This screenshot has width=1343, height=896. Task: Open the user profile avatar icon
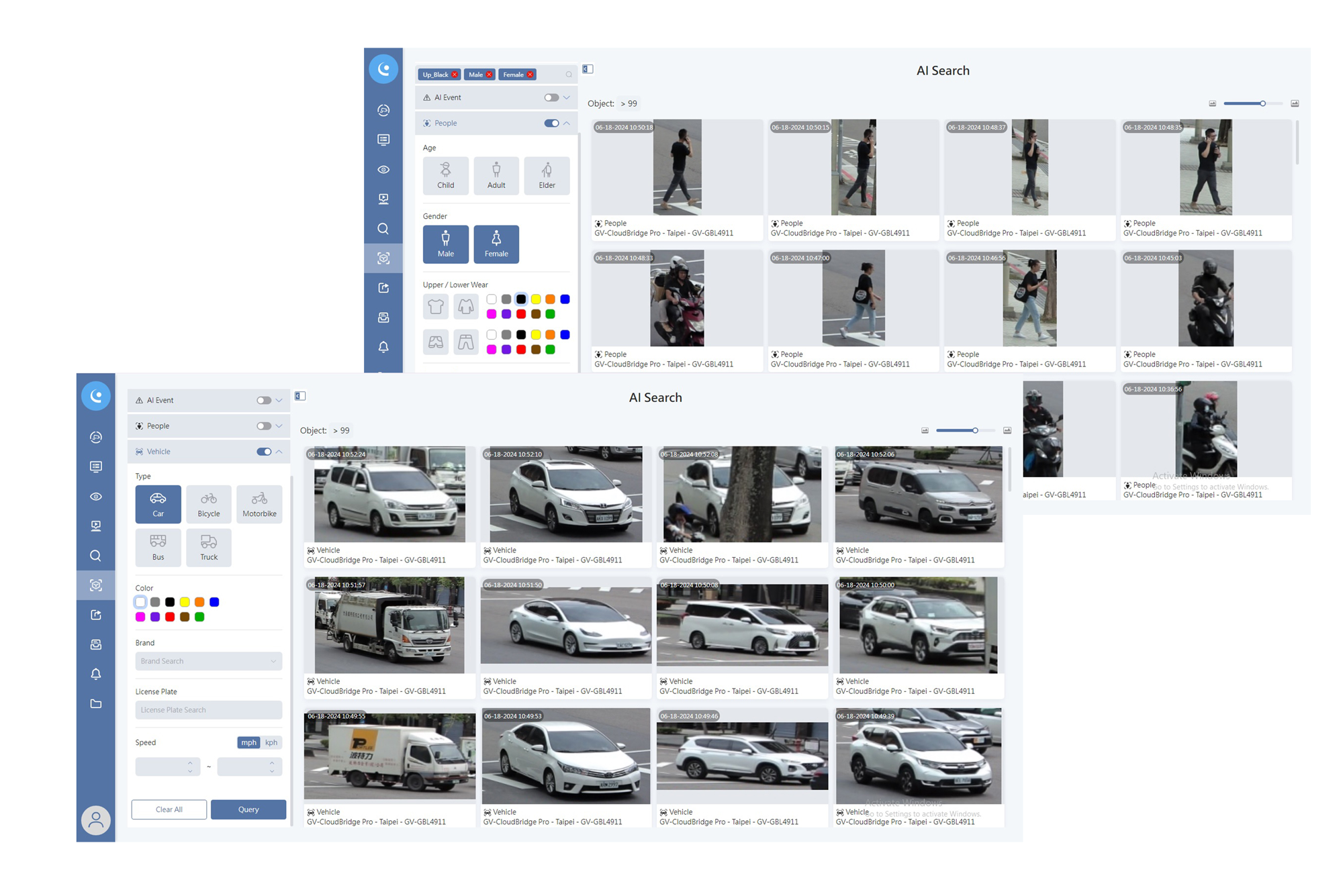(x=96, y=819)
